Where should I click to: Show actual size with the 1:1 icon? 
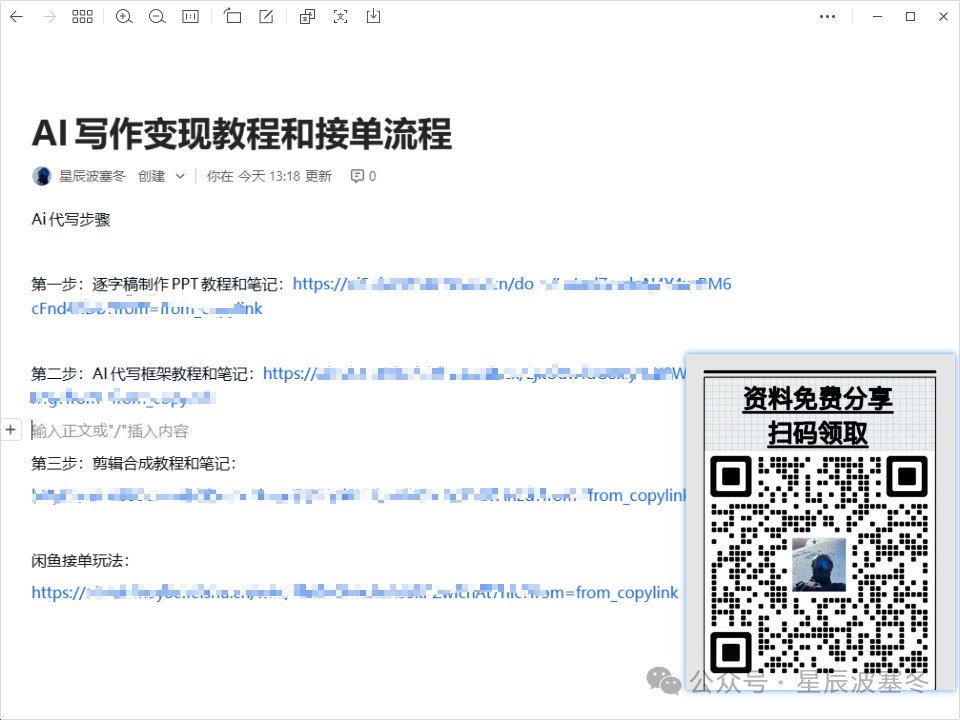[x=190, y=17]
